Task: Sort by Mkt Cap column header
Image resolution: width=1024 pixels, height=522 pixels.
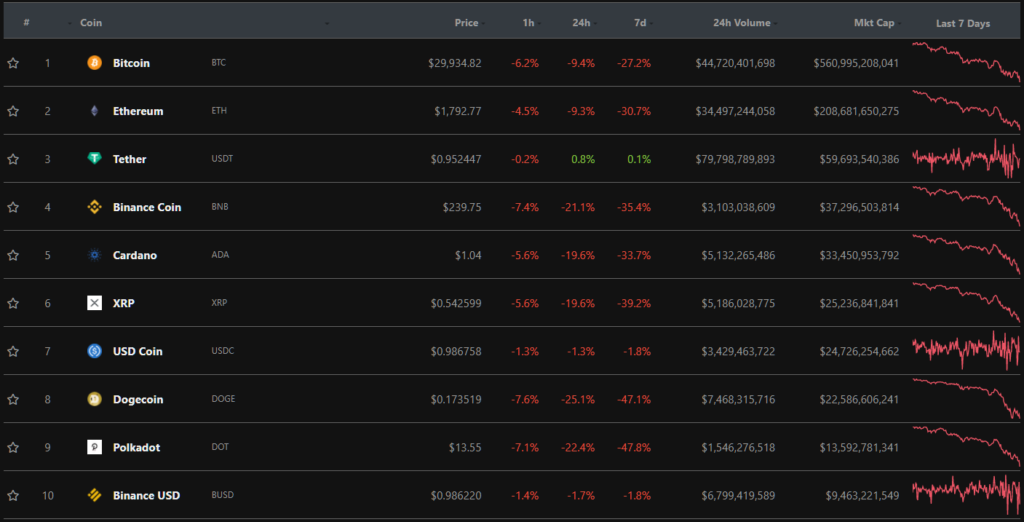Action: 874,23
